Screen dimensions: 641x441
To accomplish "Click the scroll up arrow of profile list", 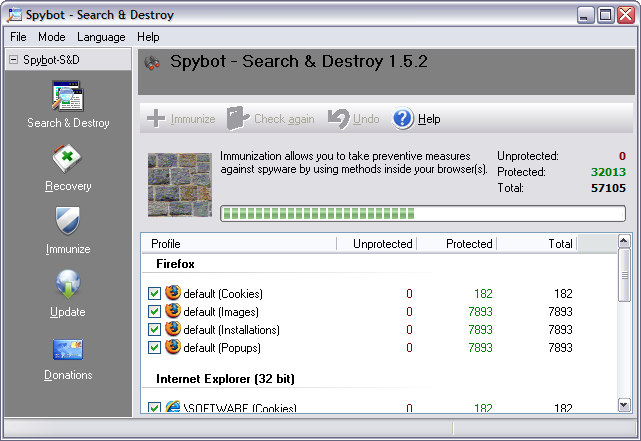I will pos(624,241).
